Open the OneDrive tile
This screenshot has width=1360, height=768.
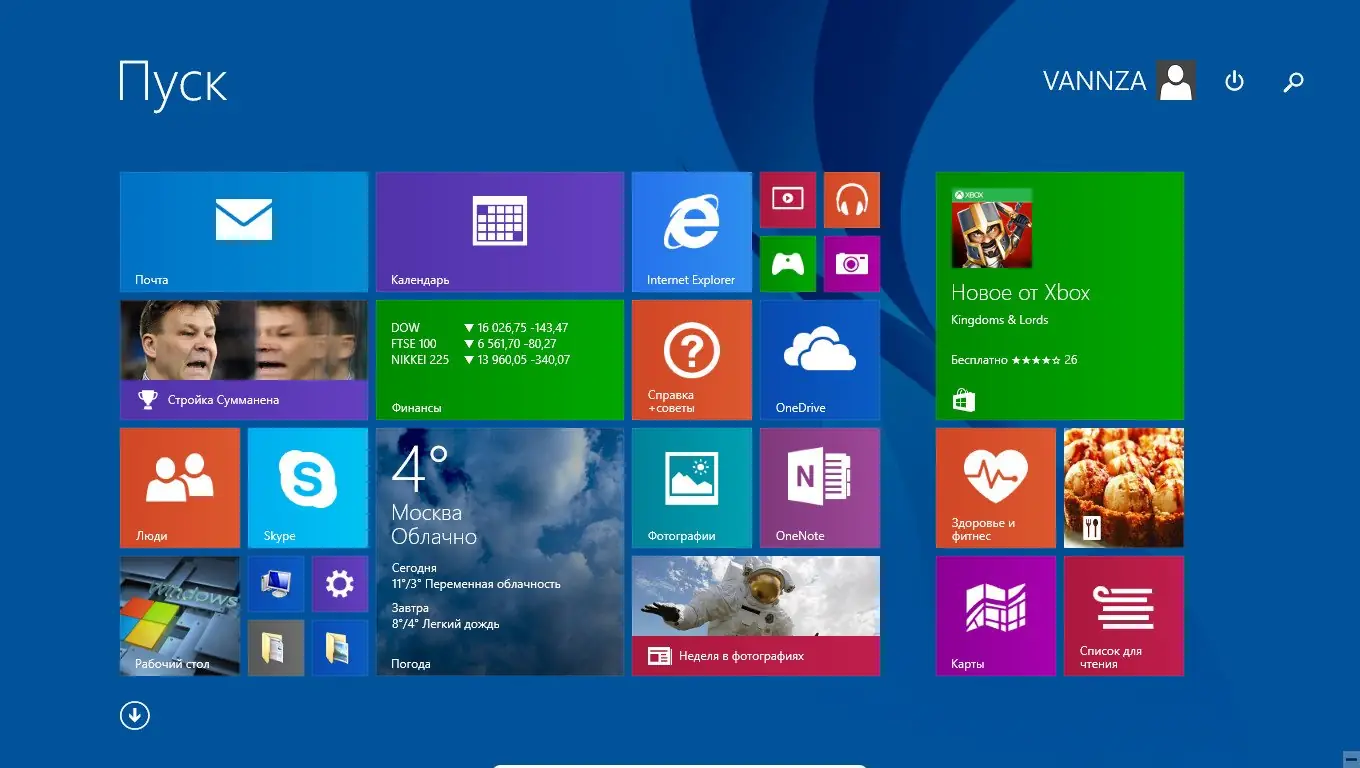[819, 358]
